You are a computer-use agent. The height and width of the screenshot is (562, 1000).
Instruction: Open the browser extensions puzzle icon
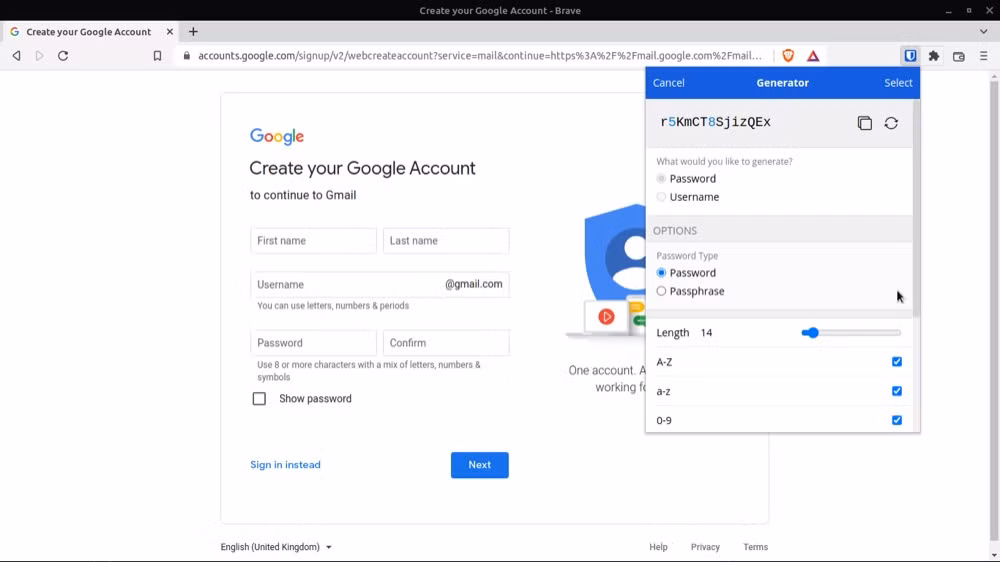point(934,56)
